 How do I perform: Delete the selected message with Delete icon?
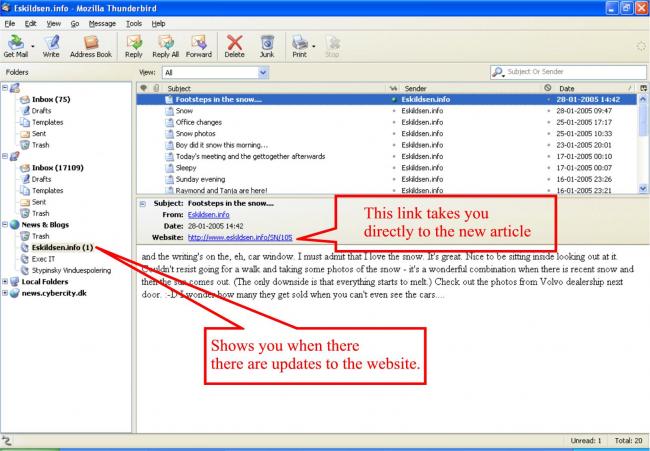[234, 46]
